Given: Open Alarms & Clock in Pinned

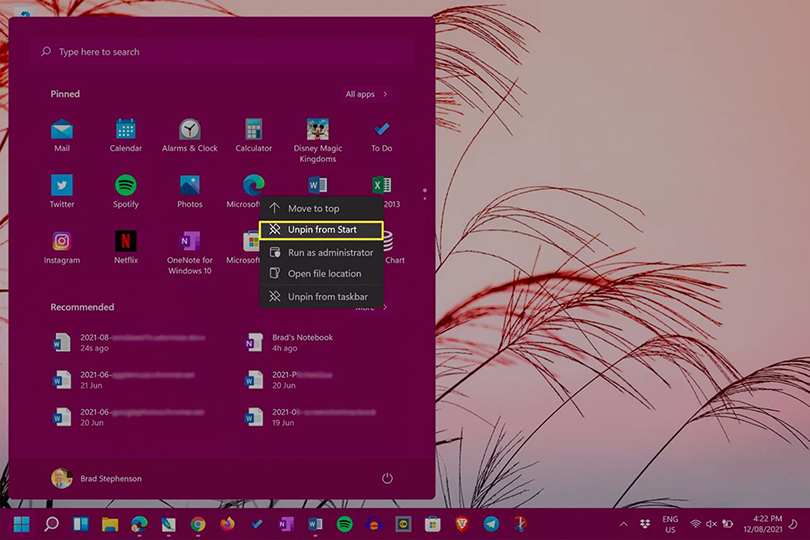Looking at the screenshot, I should coord(190,135).
